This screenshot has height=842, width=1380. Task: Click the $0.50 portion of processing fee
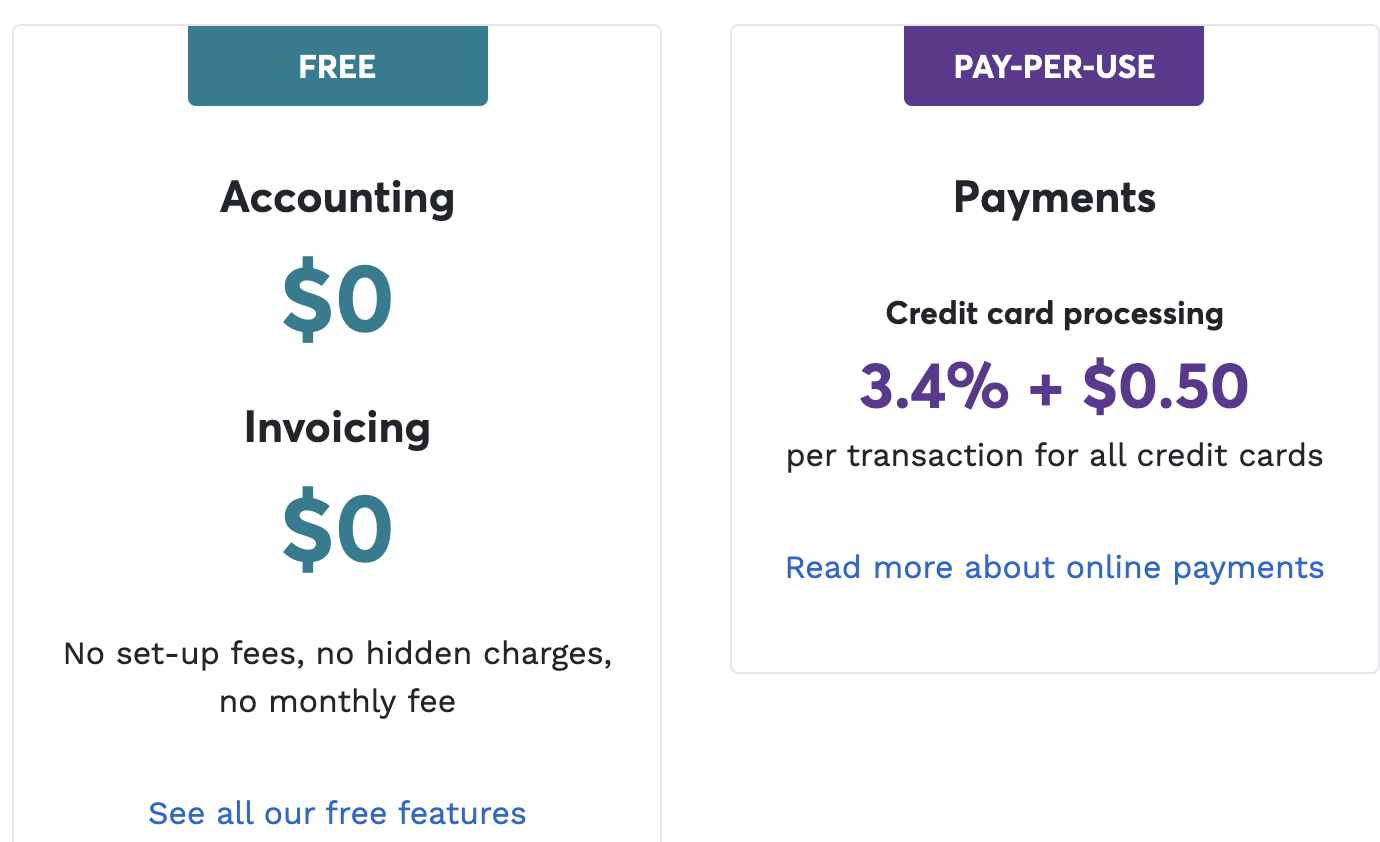(x=1166, y=386)
